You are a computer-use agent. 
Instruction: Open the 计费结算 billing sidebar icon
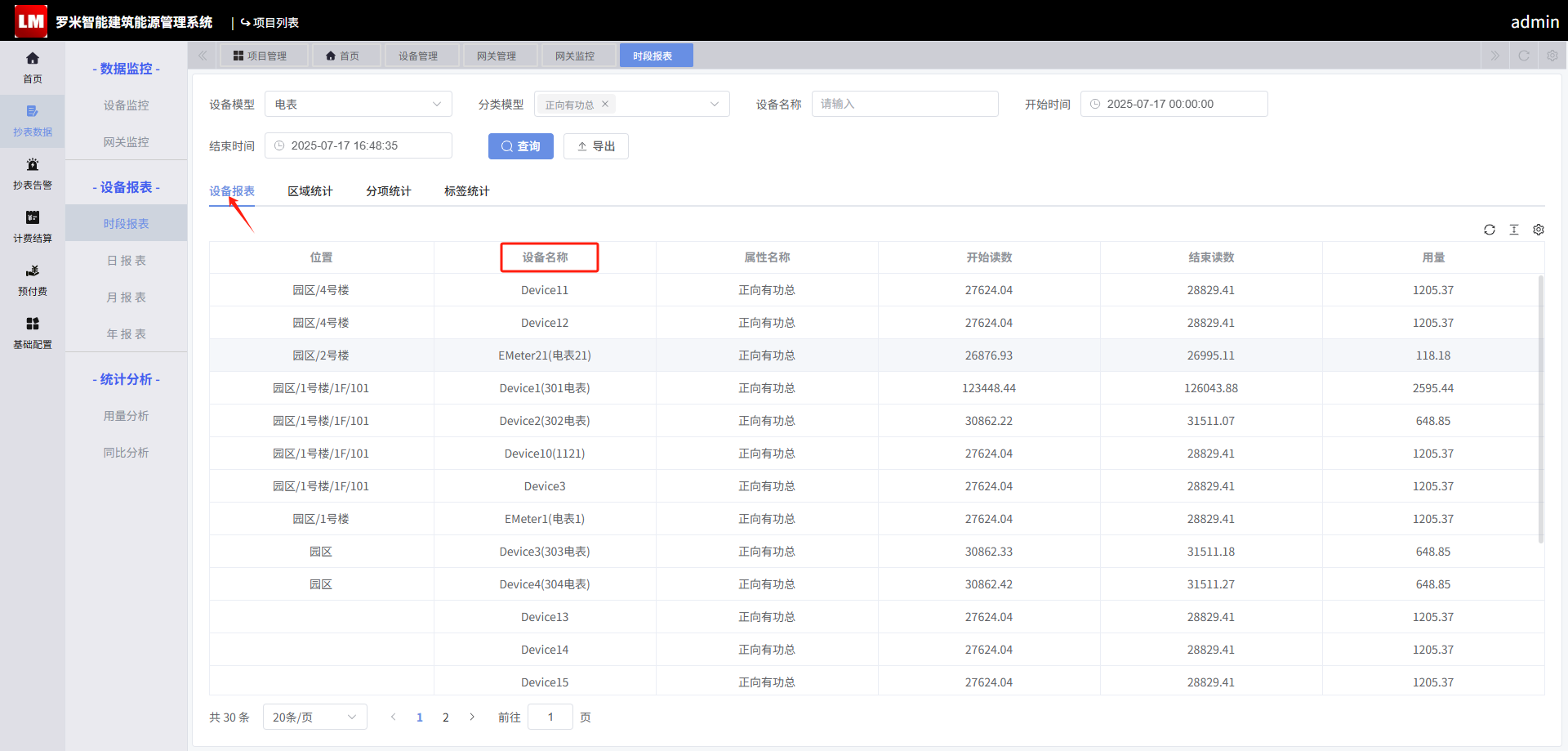point(33,227)
